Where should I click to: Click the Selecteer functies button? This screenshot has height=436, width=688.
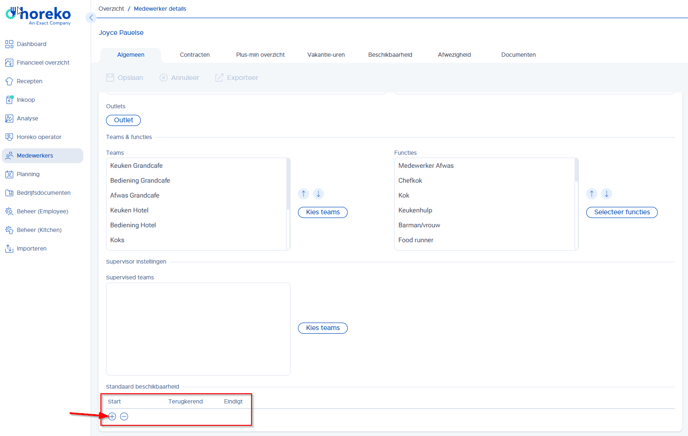tap(621, 212)
